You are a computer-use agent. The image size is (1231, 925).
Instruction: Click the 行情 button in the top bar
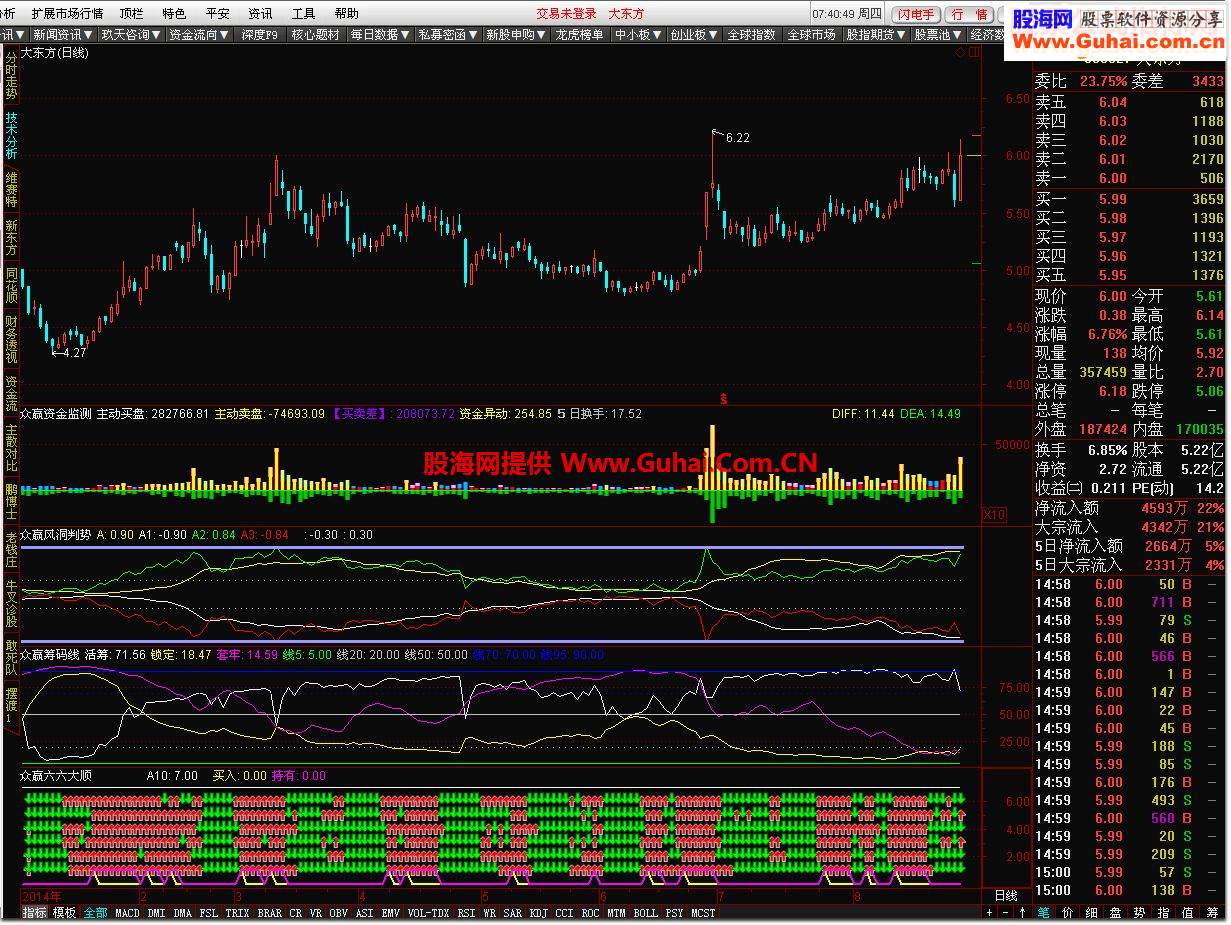(969, 14)
